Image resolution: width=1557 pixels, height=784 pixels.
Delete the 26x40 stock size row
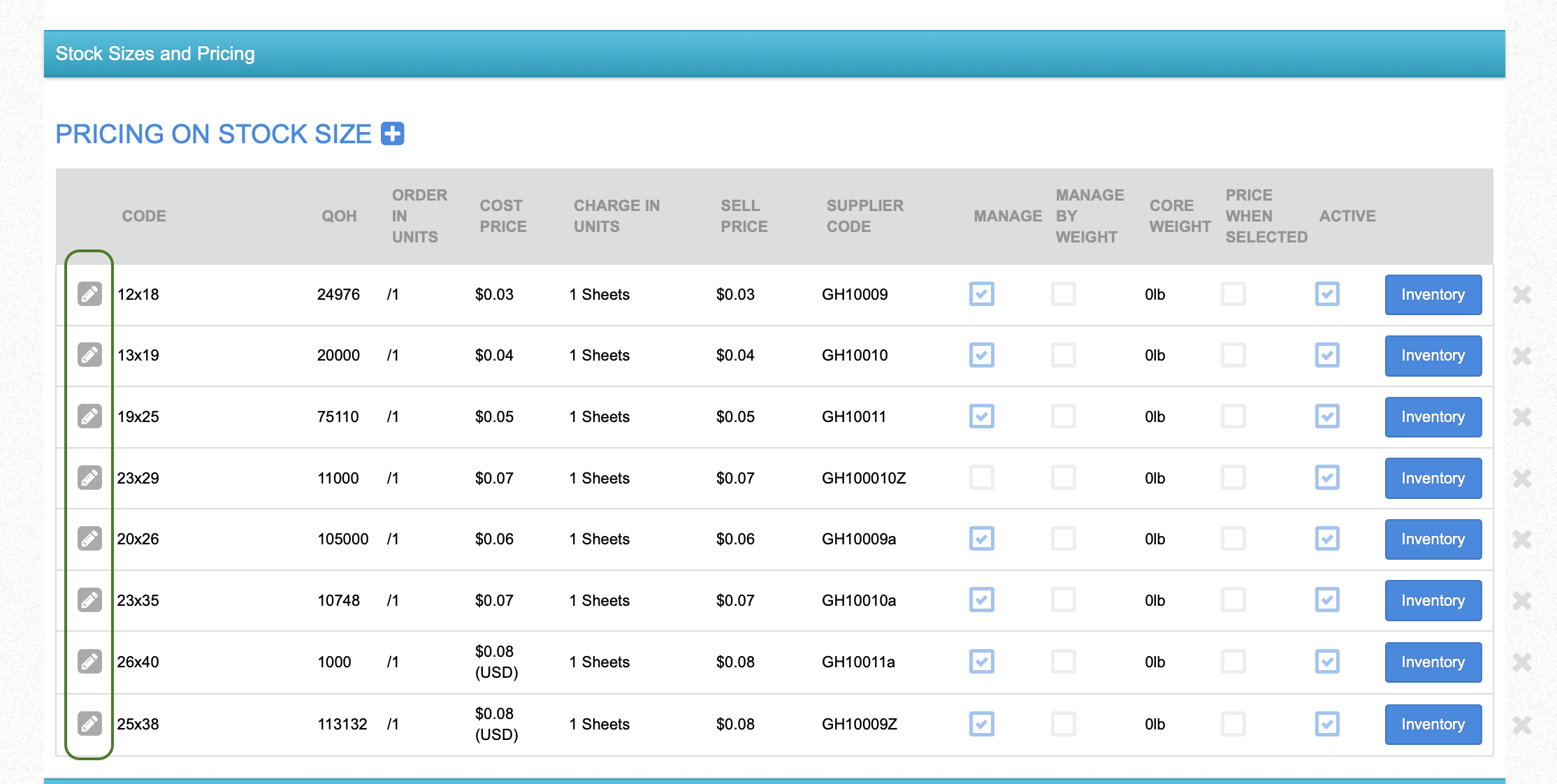point(1521,662)
